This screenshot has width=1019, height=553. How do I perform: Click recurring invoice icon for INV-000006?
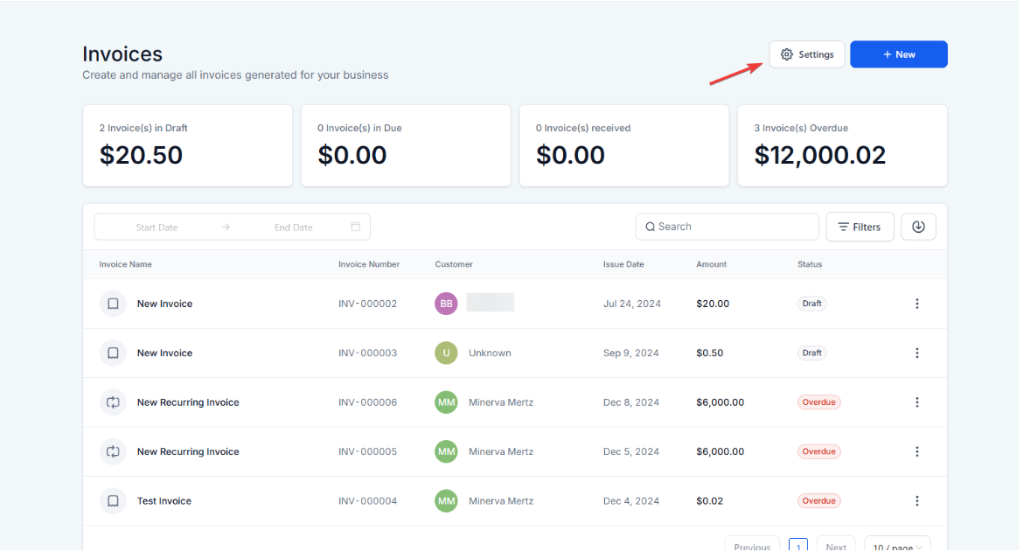113,402
